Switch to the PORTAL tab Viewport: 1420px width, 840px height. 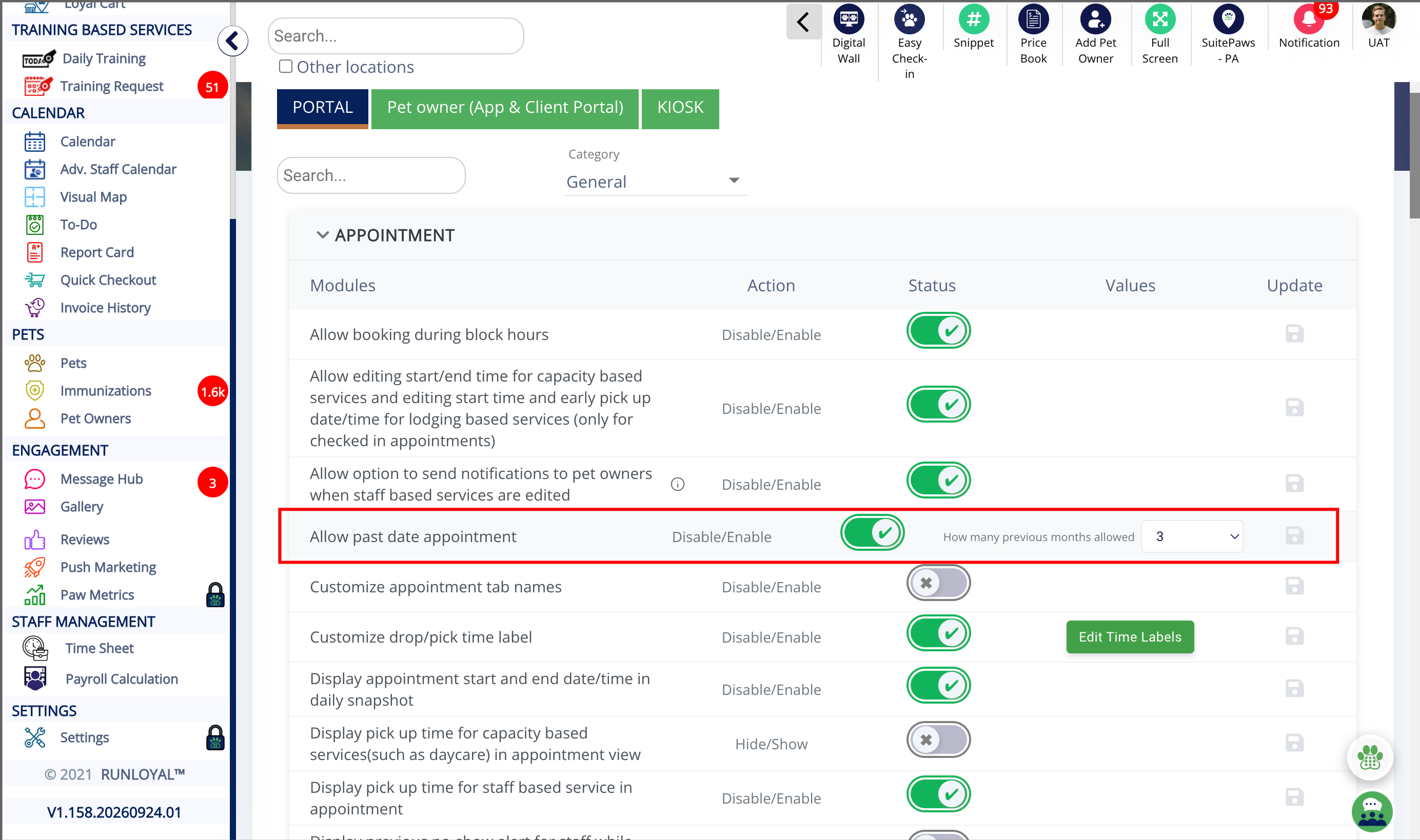322,108
